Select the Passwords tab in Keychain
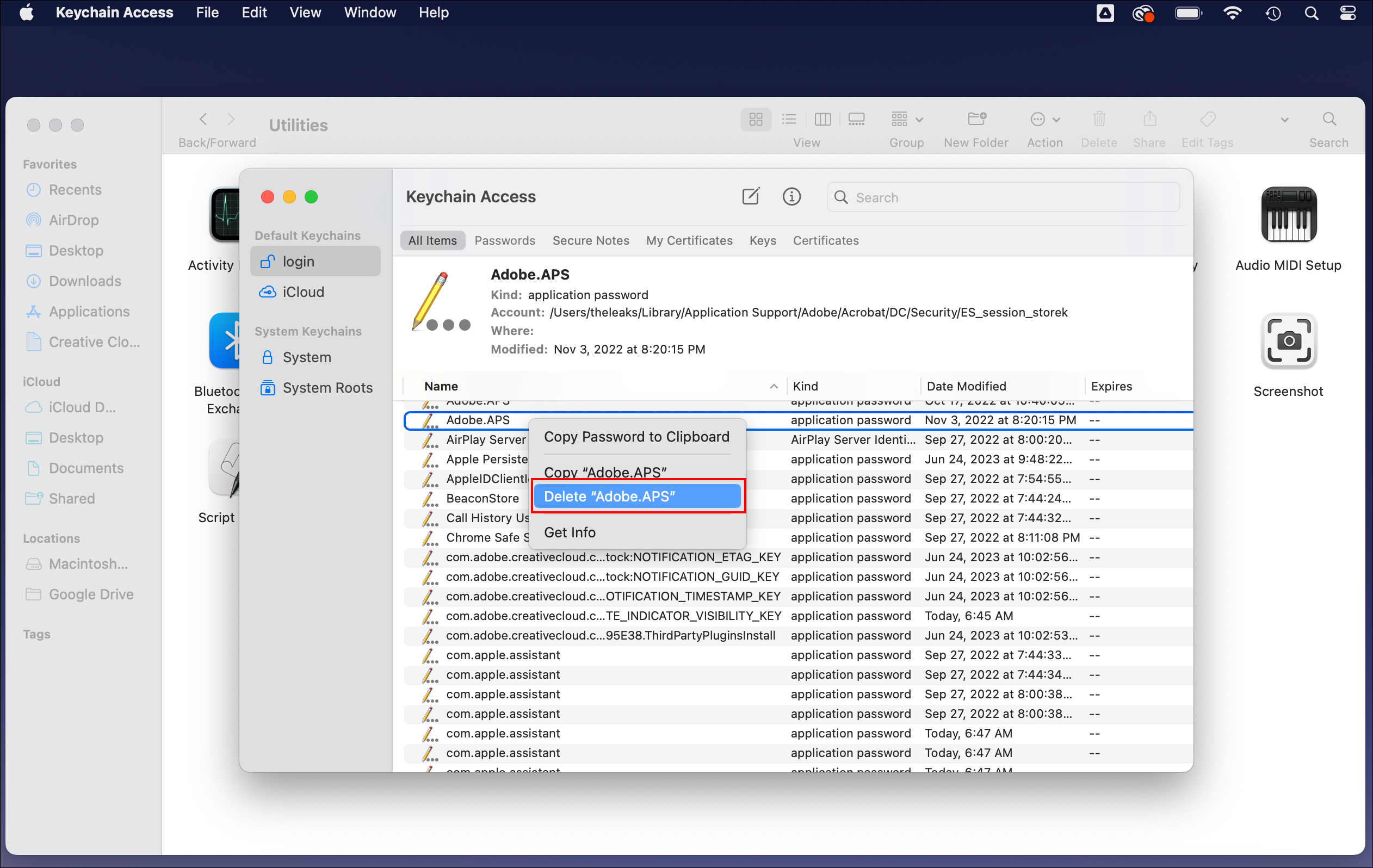This screenshot has height=868, width=1373. coord(504,240)
